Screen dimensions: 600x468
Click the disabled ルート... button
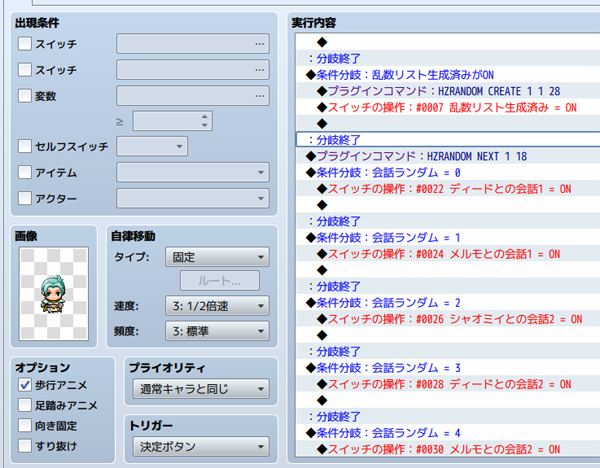point(220,281)
